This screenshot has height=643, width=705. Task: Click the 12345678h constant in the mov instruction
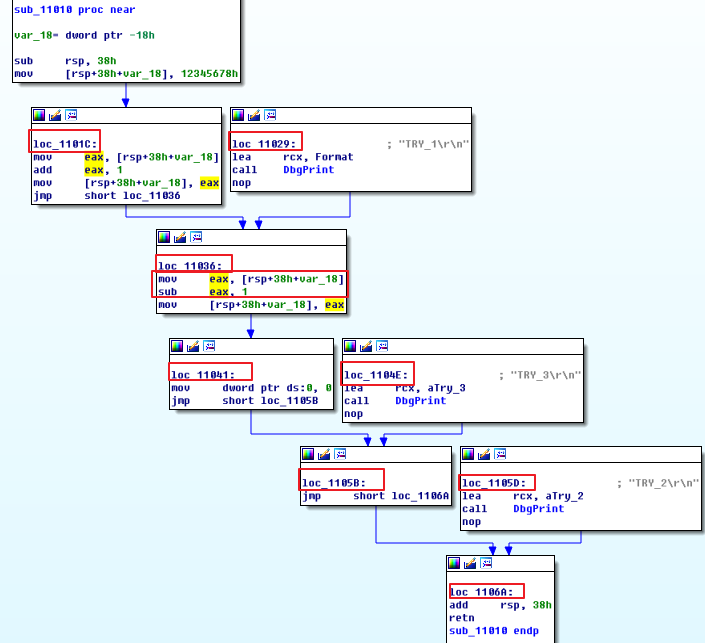pyautogui.click(x=210, y=74)
